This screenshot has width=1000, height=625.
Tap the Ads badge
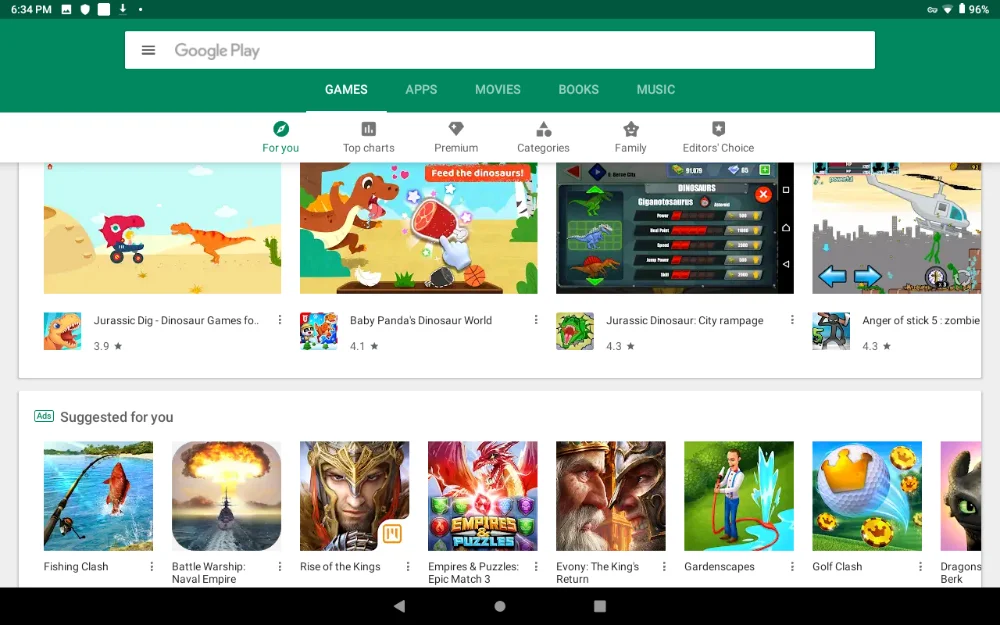coord(44,416)
